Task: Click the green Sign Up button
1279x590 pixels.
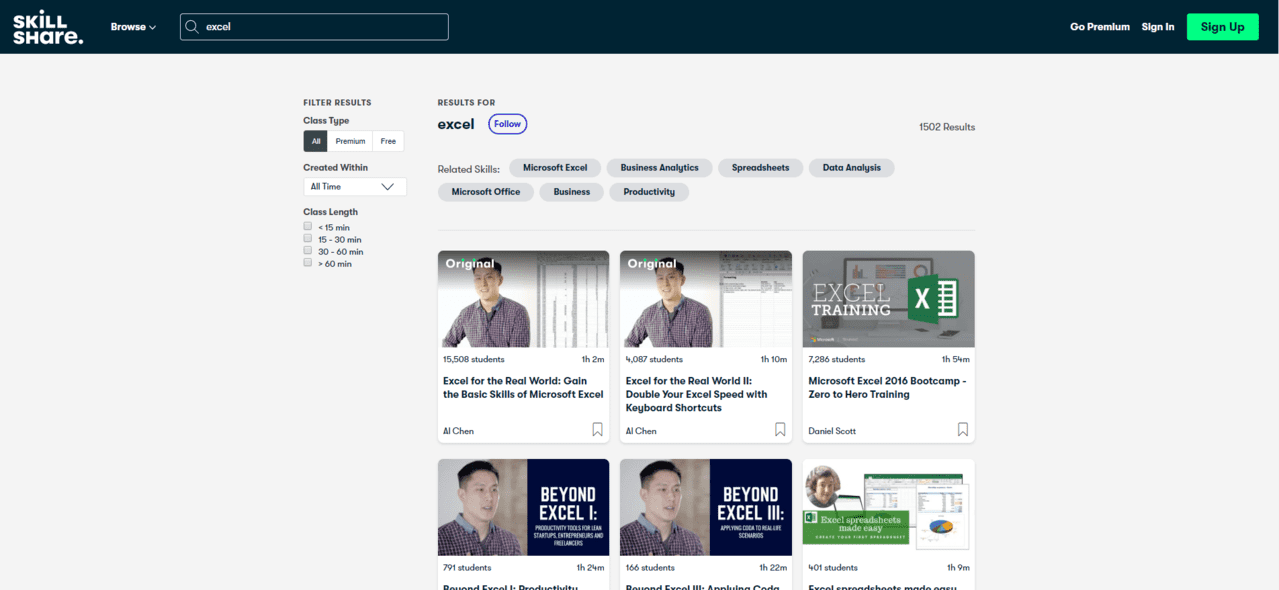Action: coord(1222,27)
